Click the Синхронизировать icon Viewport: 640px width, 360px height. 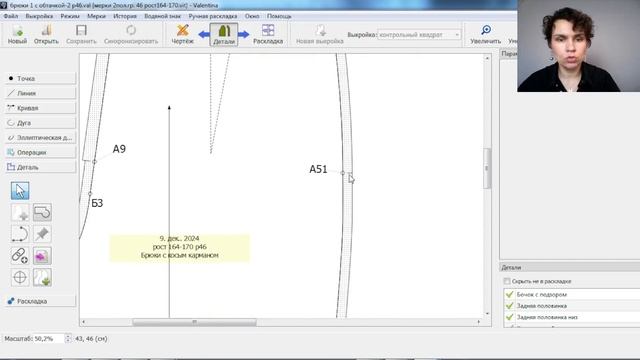(131, 34)
